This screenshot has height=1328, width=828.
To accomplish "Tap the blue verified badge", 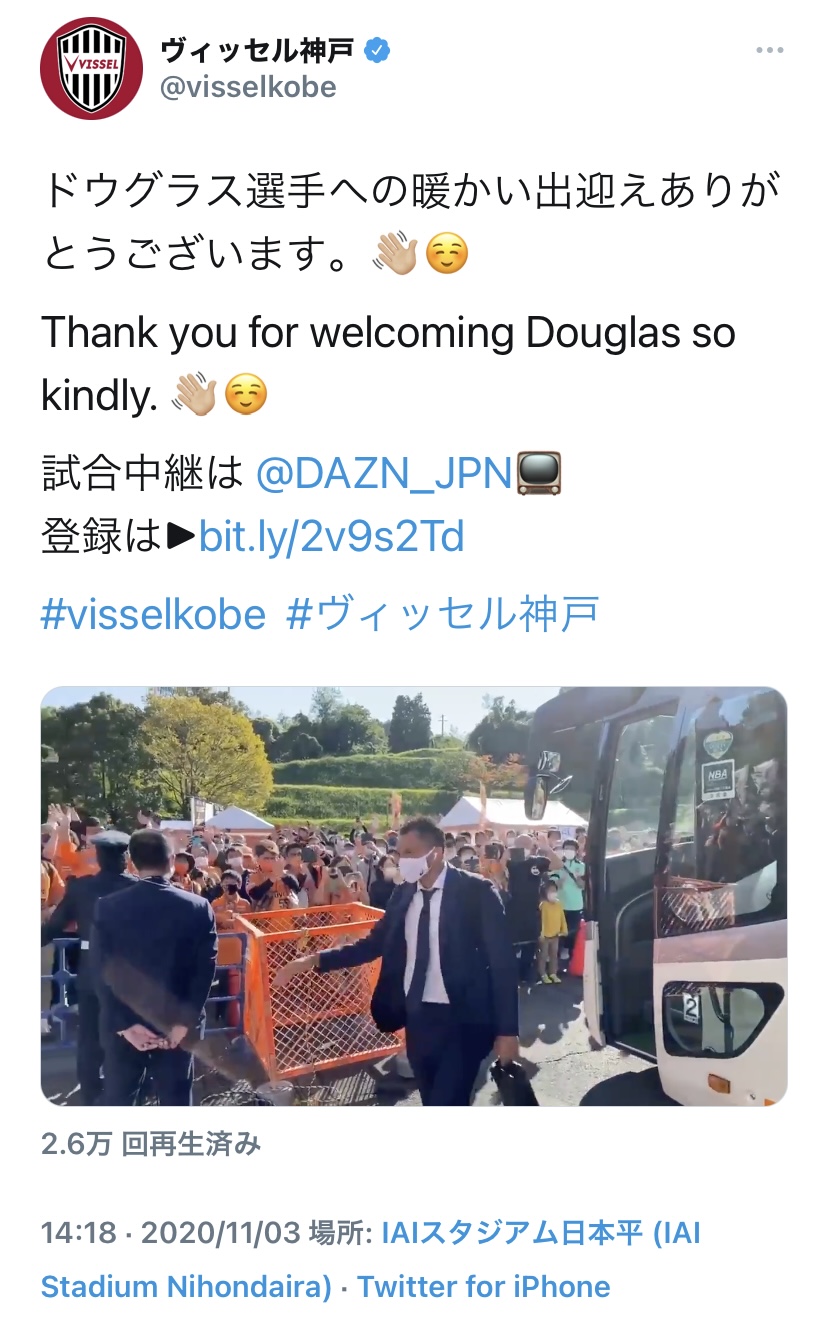I will 376,49.
